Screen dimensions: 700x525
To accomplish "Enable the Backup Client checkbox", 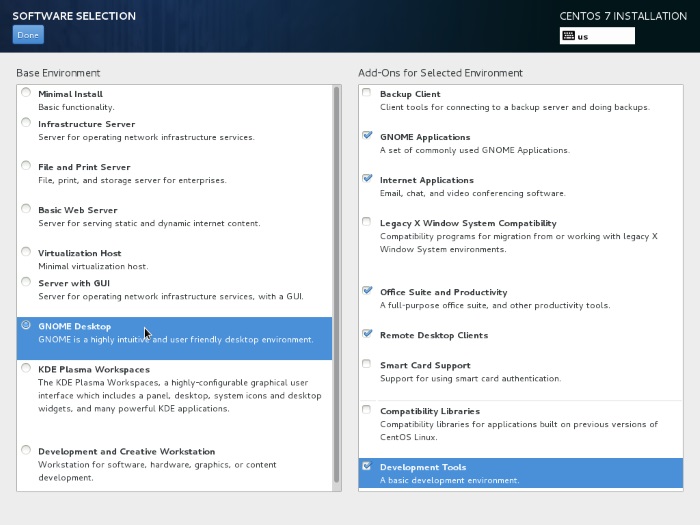I will pyautogui.click(x=367, y=92).
